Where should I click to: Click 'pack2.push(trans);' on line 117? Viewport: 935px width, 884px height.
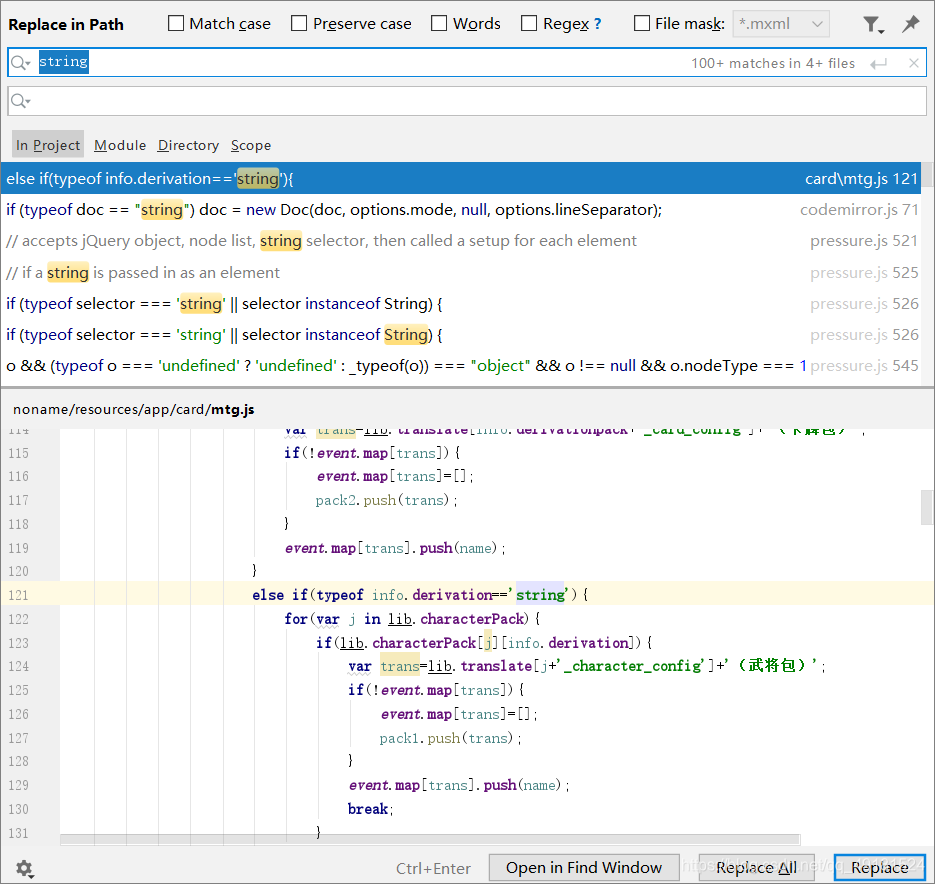tap(386, 500)
